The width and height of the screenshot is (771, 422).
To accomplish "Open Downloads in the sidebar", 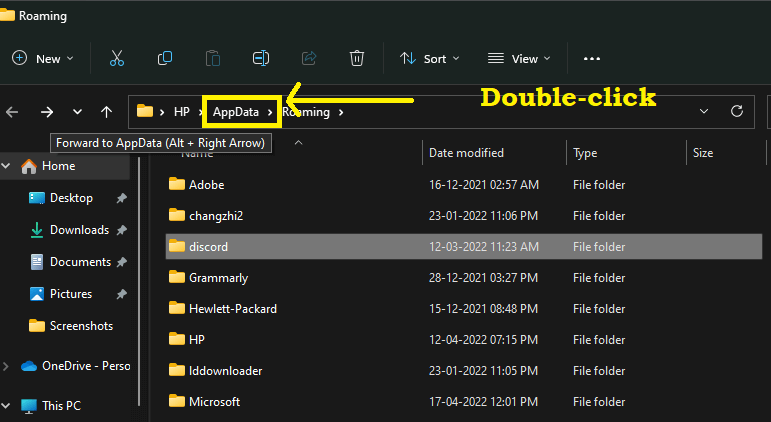I will tap(79, 230).
